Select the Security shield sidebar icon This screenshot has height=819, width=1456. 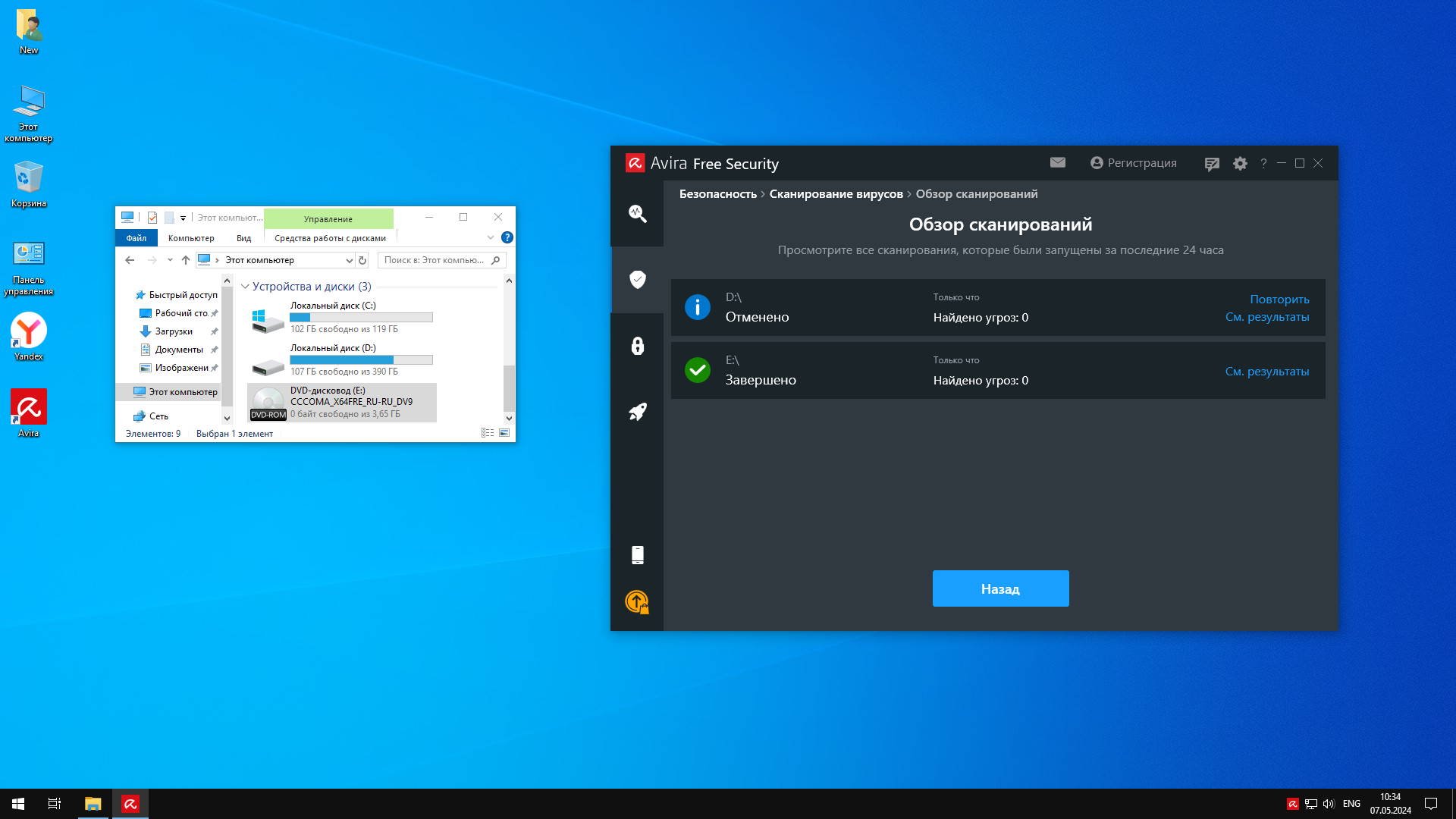(637, 279)
